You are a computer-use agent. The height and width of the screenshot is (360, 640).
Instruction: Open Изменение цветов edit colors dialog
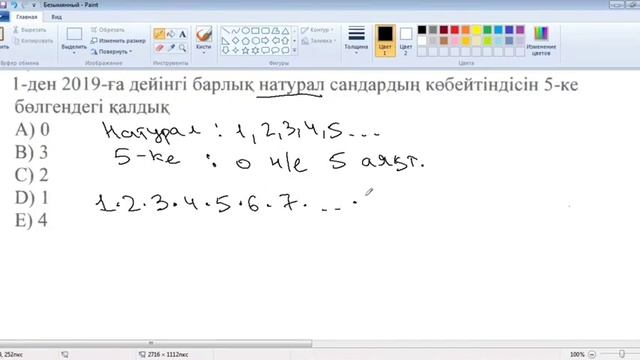(541, 40)
